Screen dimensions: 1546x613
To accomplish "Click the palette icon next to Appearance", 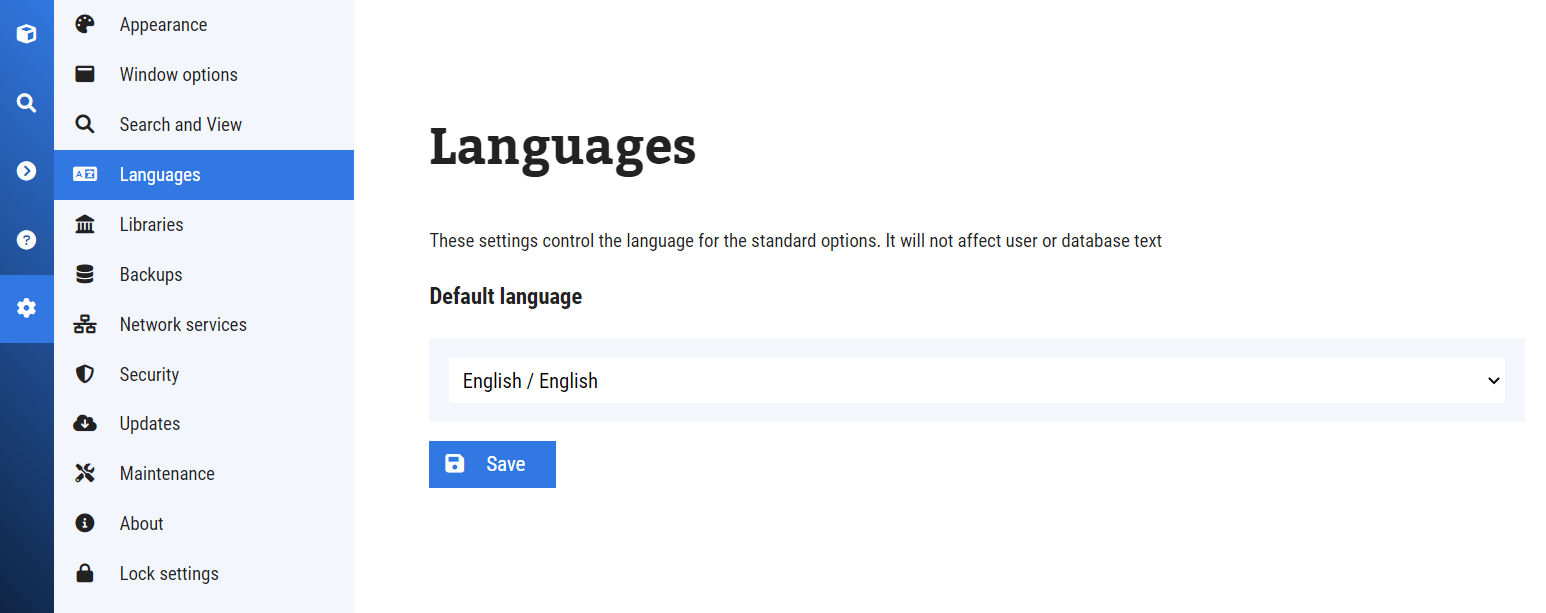I will (84, 23).
